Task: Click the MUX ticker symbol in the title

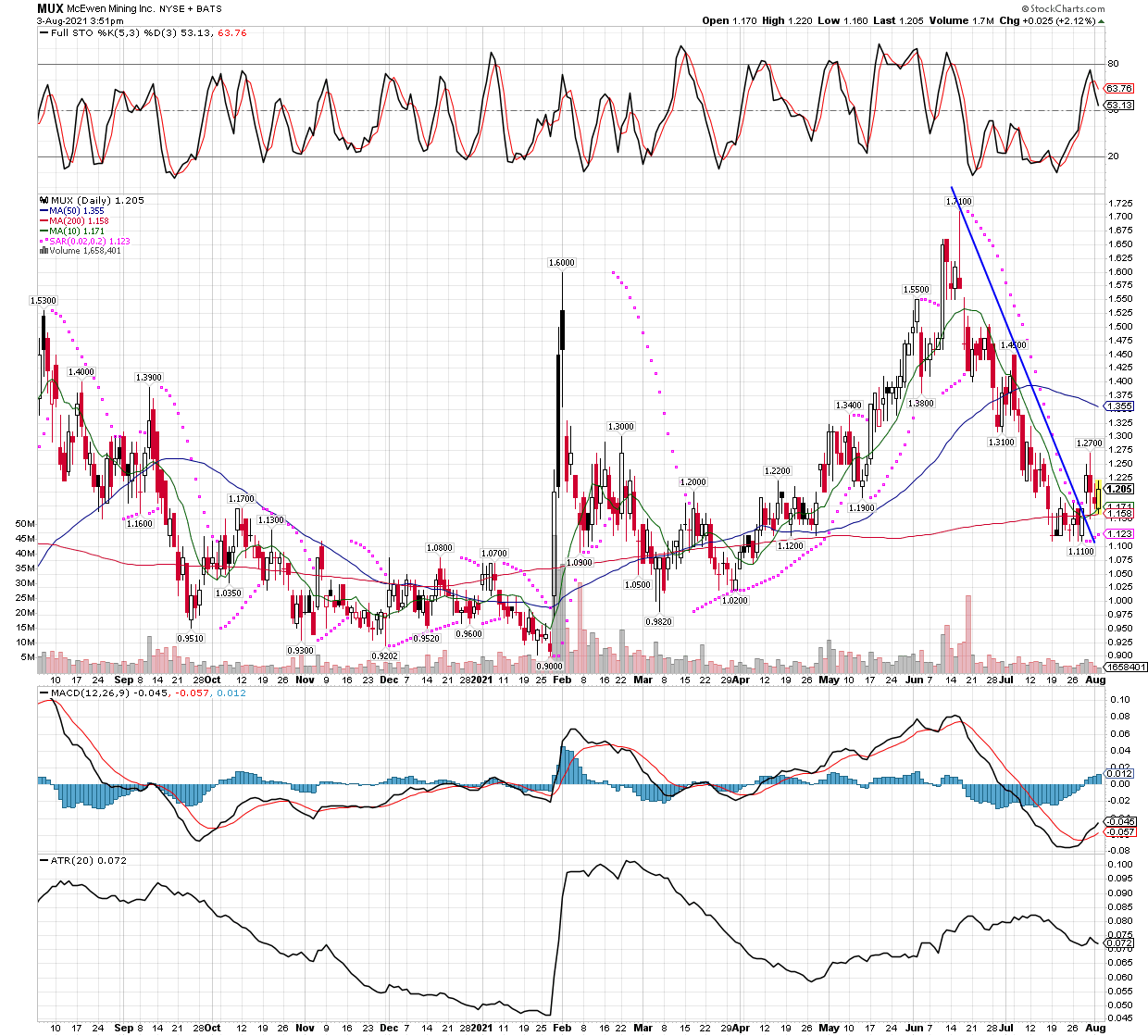Action: [x=50, y=8]
